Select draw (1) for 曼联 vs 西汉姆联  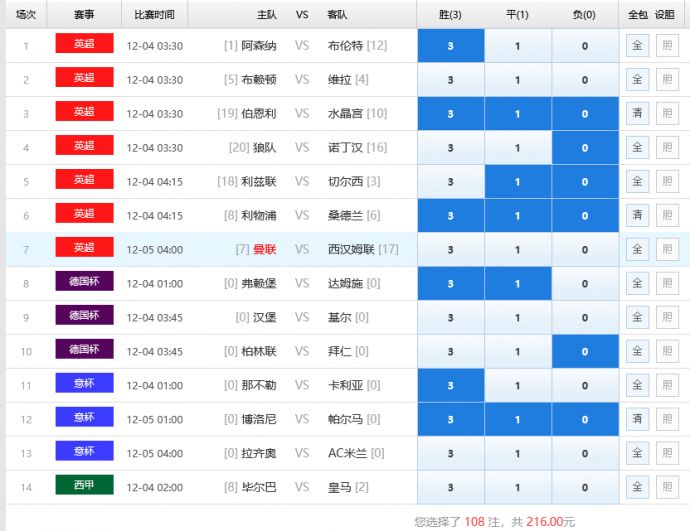click(517, 250)
